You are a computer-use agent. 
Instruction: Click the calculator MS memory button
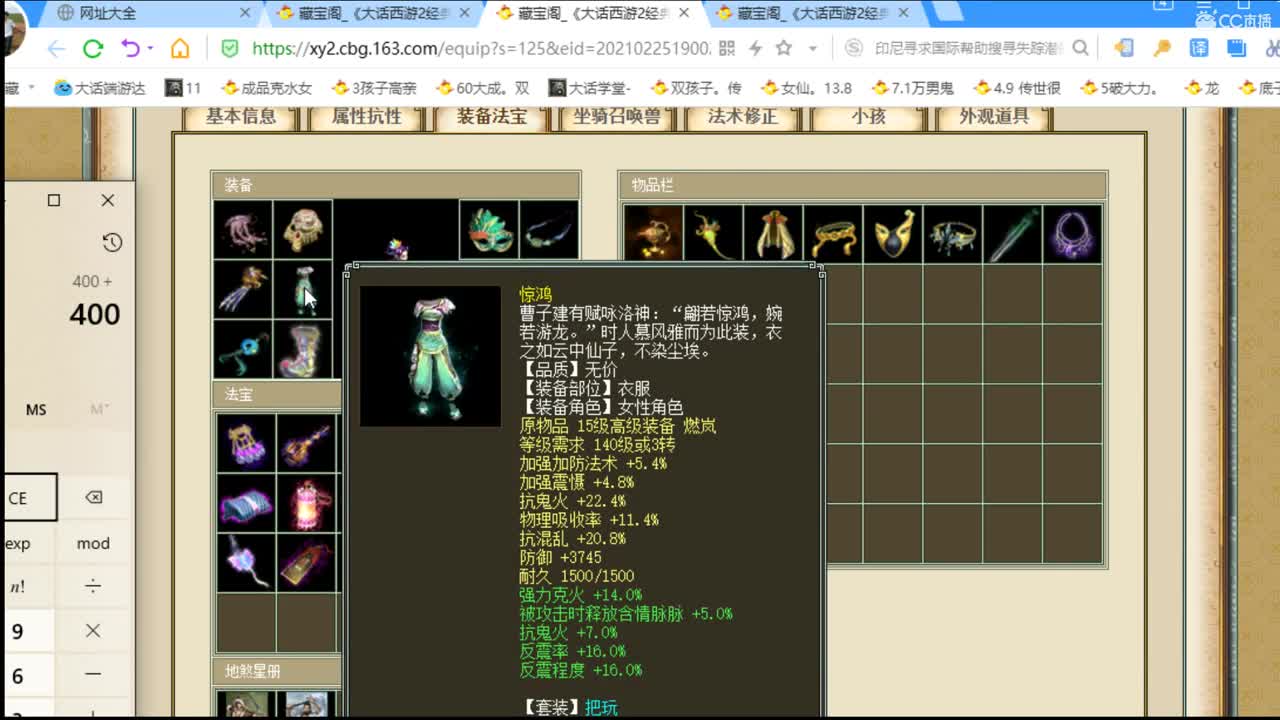point(36,410)
